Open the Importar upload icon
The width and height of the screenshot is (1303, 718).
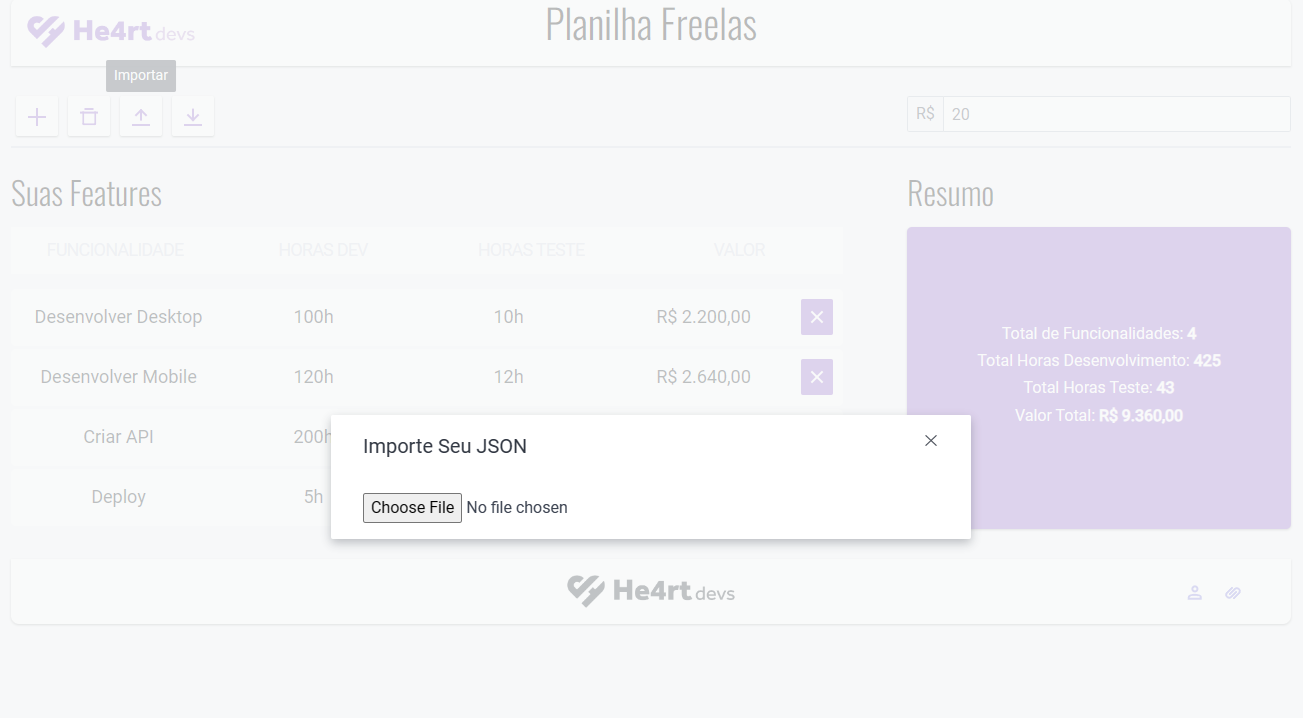141,116
